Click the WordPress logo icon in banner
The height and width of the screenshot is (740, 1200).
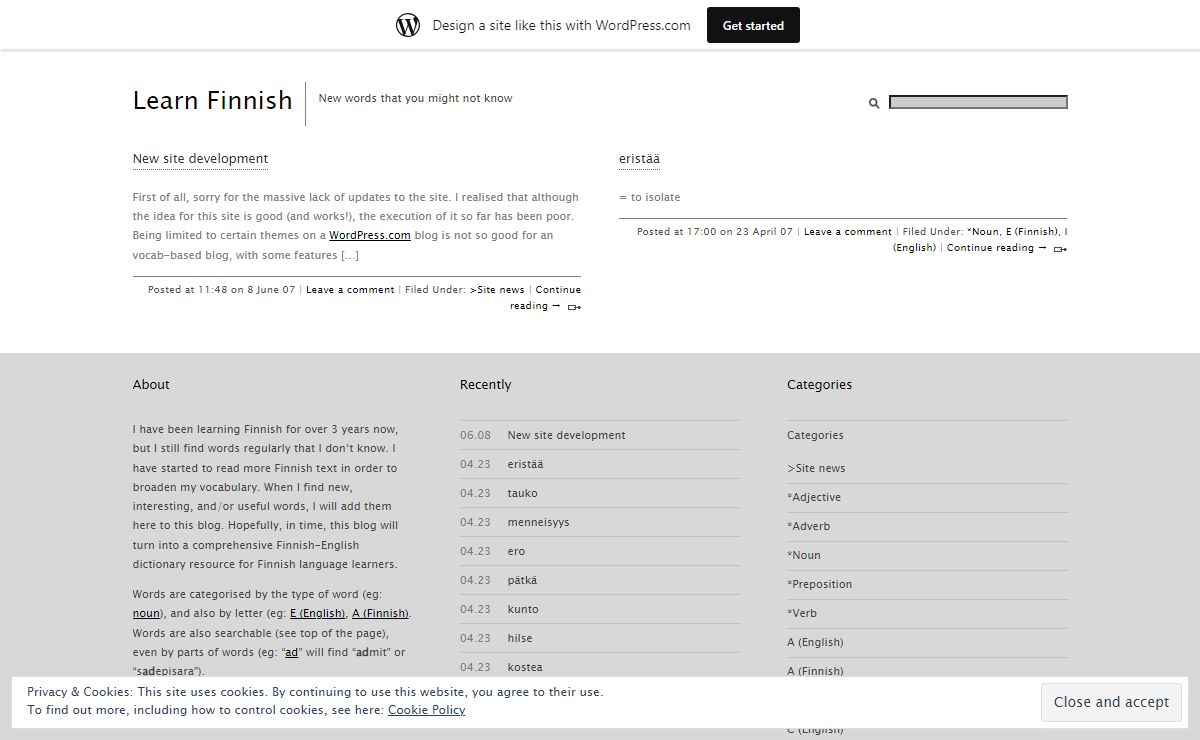[408, 25]
